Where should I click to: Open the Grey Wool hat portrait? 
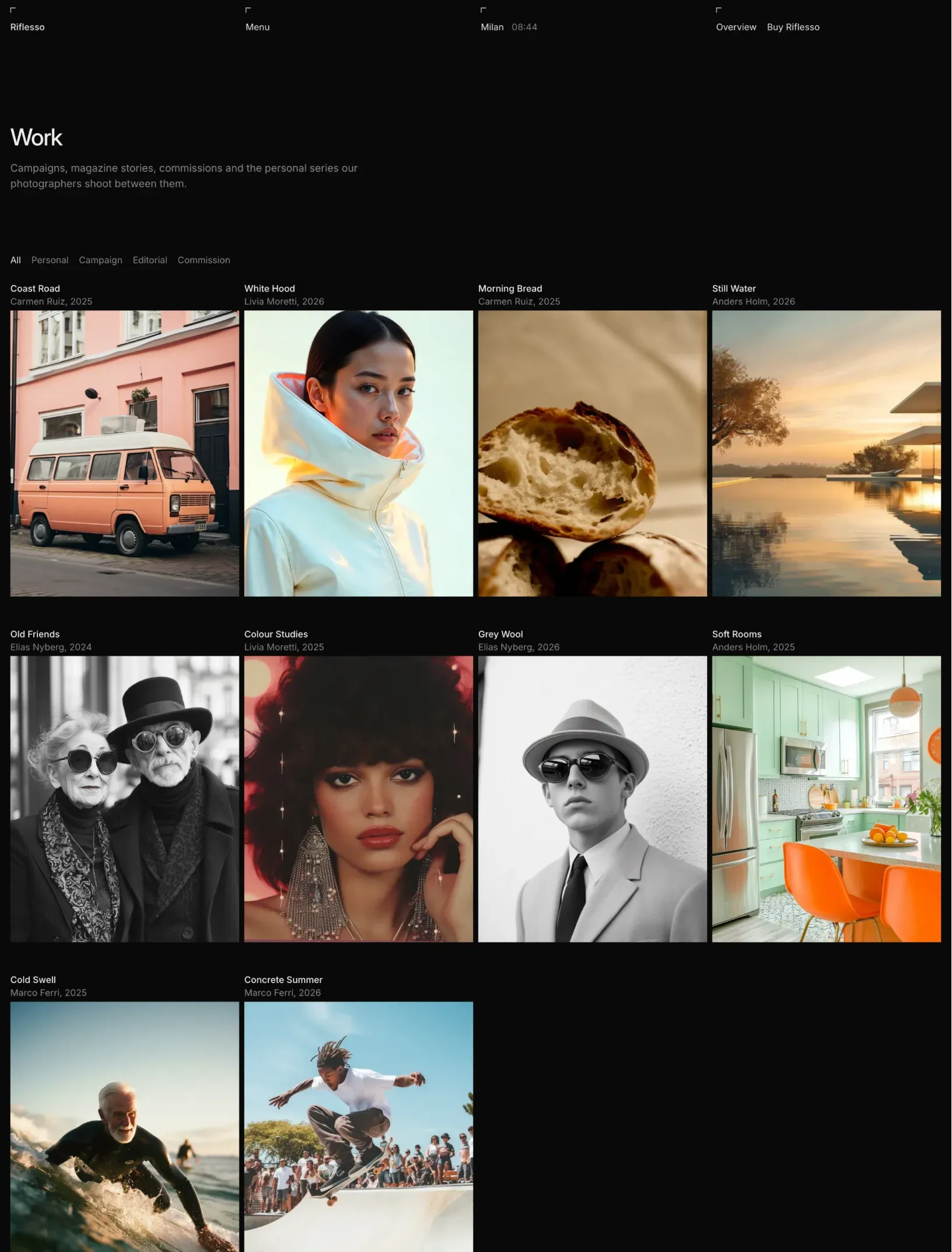point(593,799)
